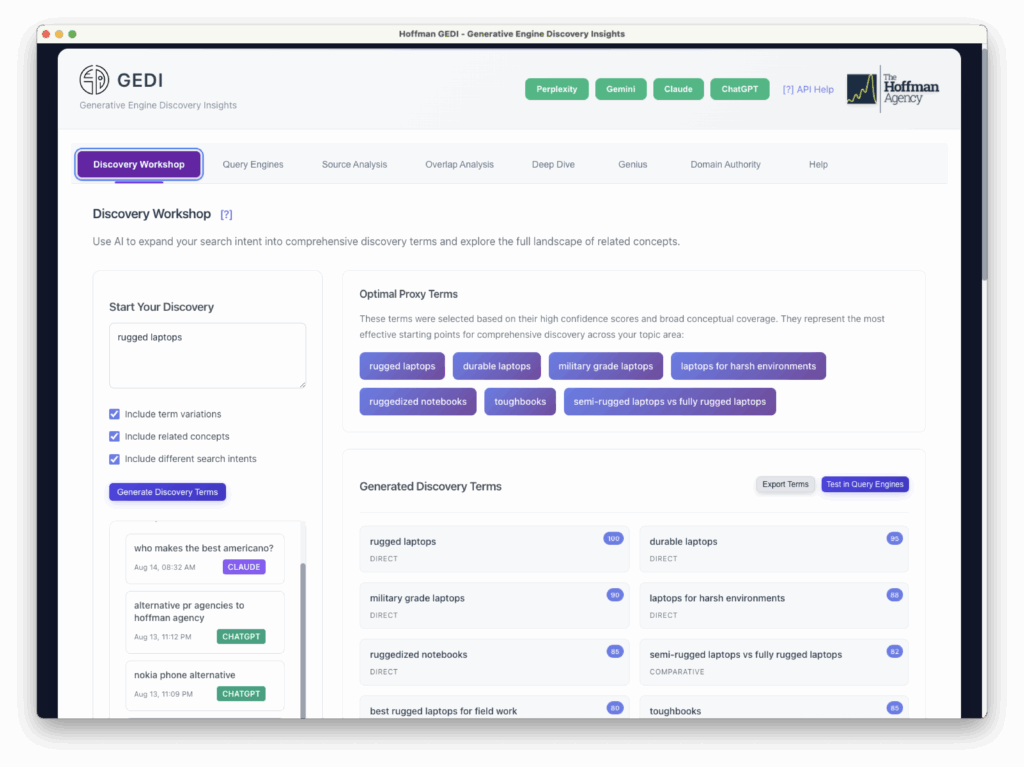Click the Perplexity engine status badge
This screenshot has height=767, width=1024.
click(556, 88)
